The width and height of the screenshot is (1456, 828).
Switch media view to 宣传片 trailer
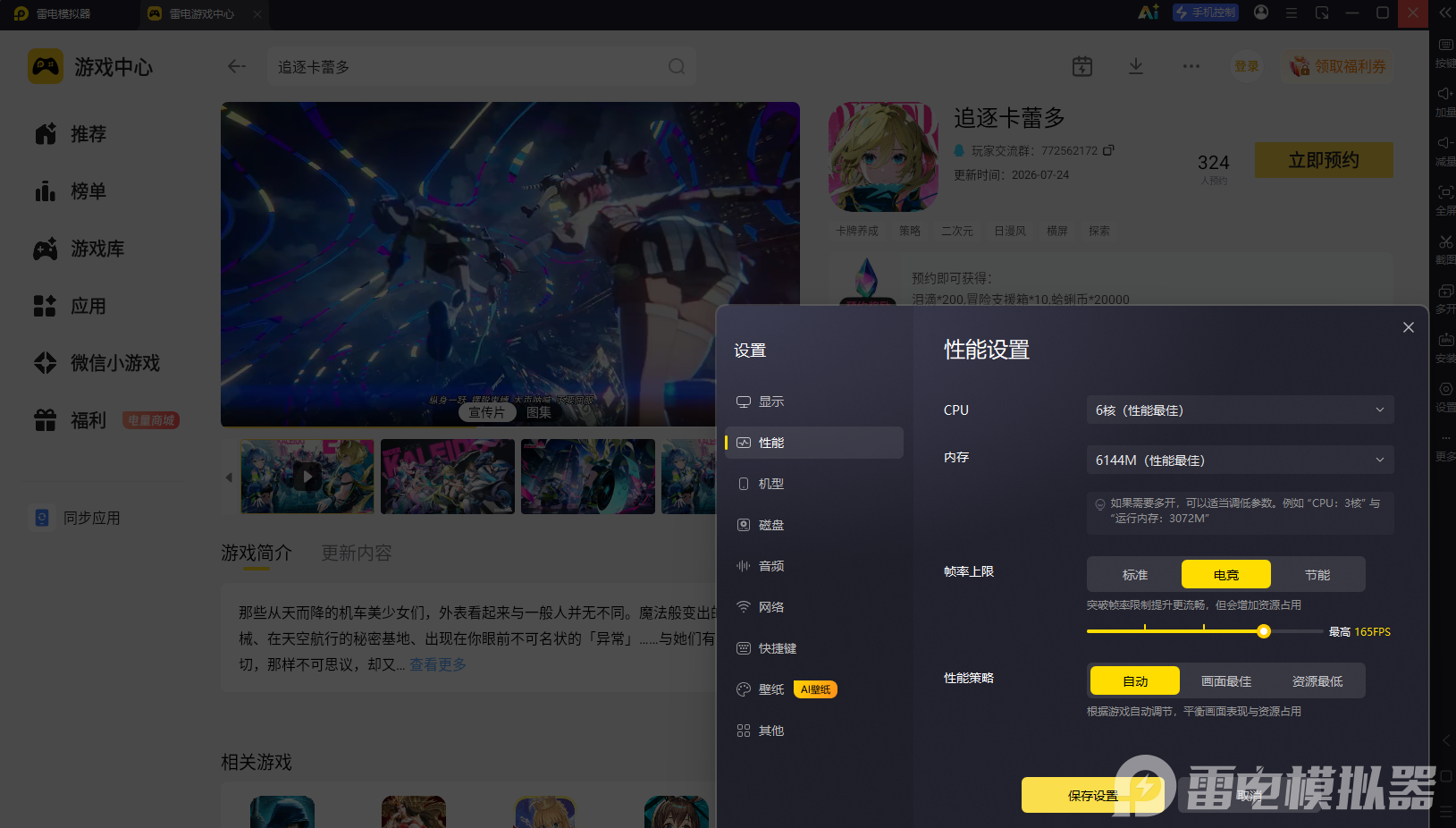[x=487, y=412]
